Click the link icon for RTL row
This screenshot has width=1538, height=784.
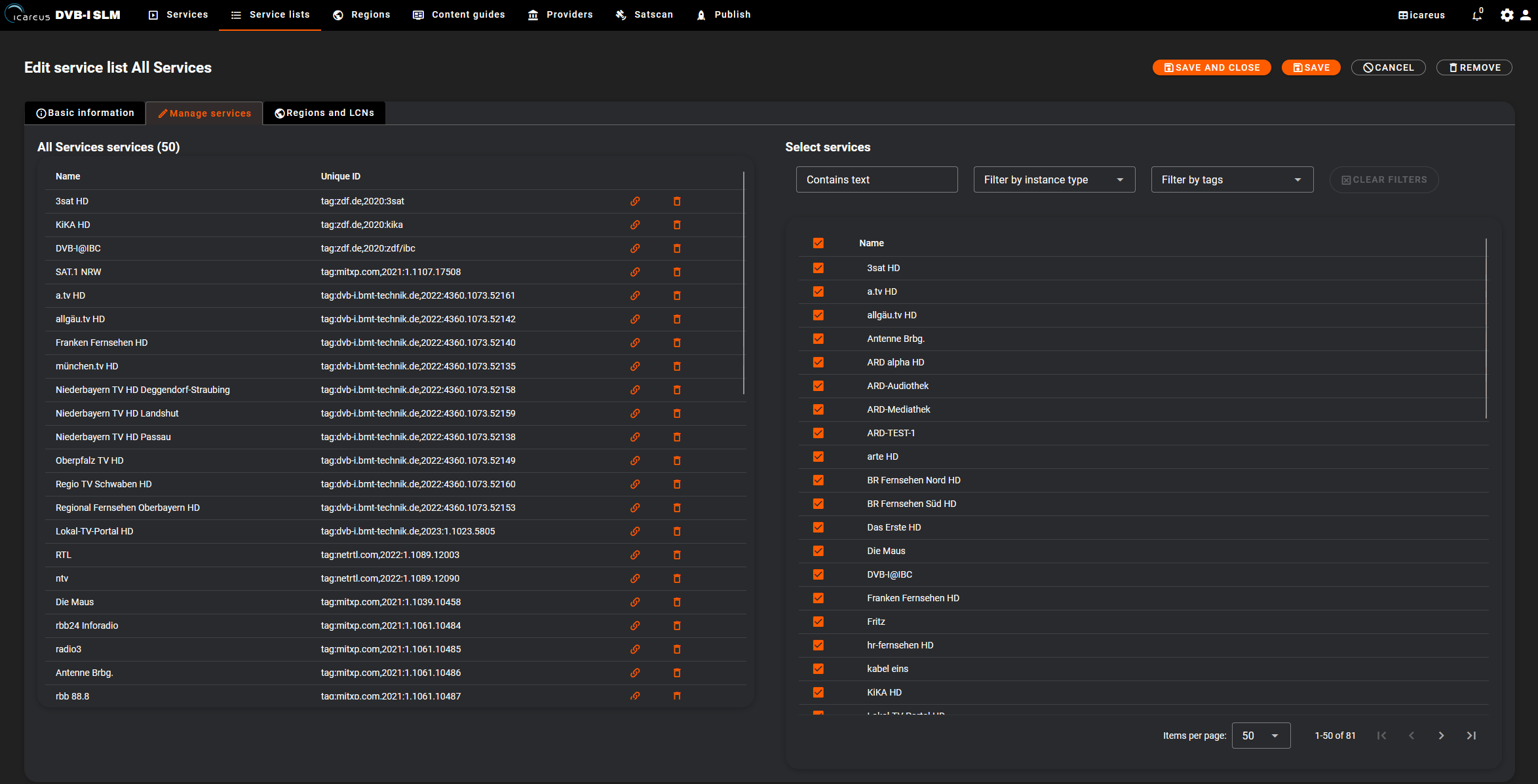point(635,555)
